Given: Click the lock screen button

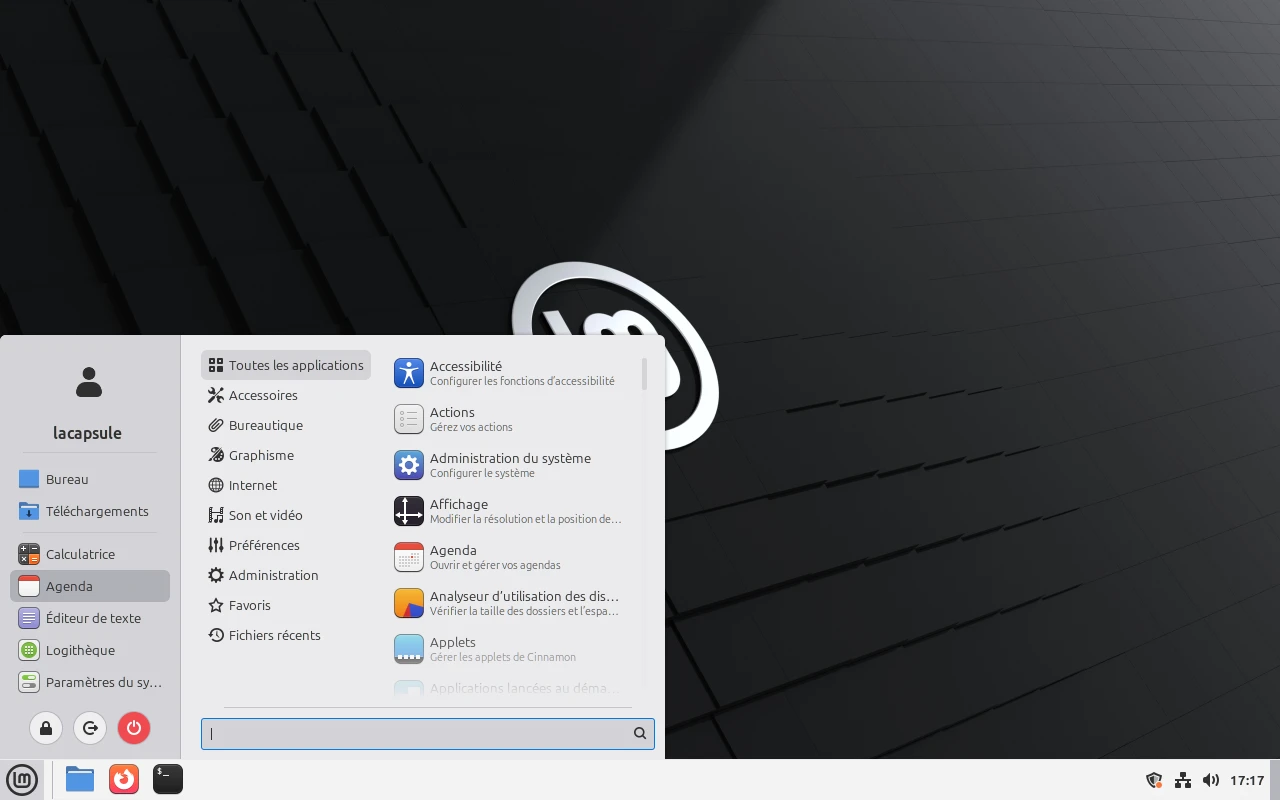Looking at the screenshot, I should pyautogui.click(x=46, y=728).
